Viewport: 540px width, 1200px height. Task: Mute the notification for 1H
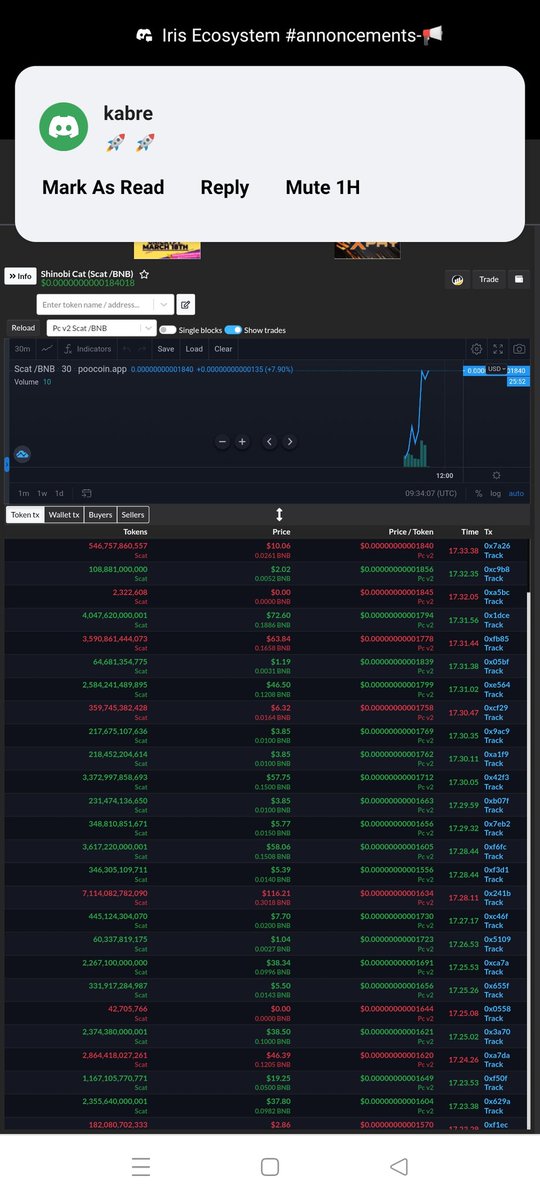tap(323, 187)
